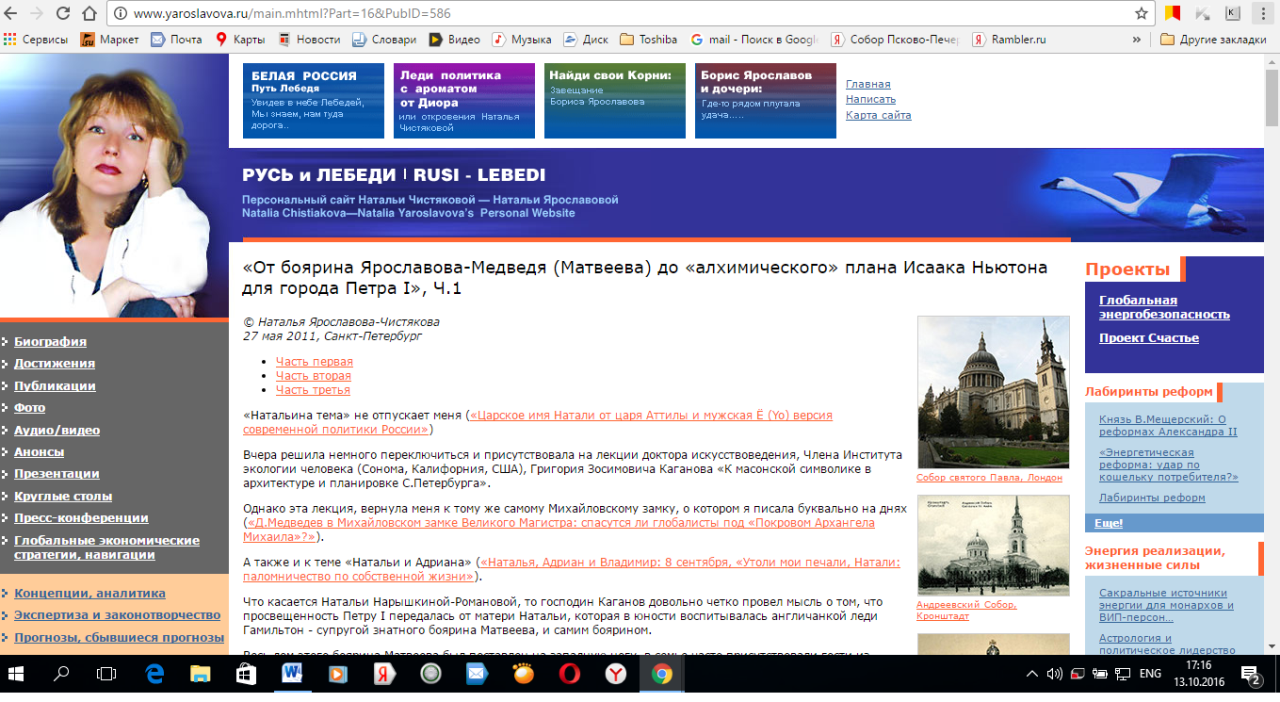
Task: Open Аудио/видео in the sidebar menu
Action: click(x=57, y=430)
